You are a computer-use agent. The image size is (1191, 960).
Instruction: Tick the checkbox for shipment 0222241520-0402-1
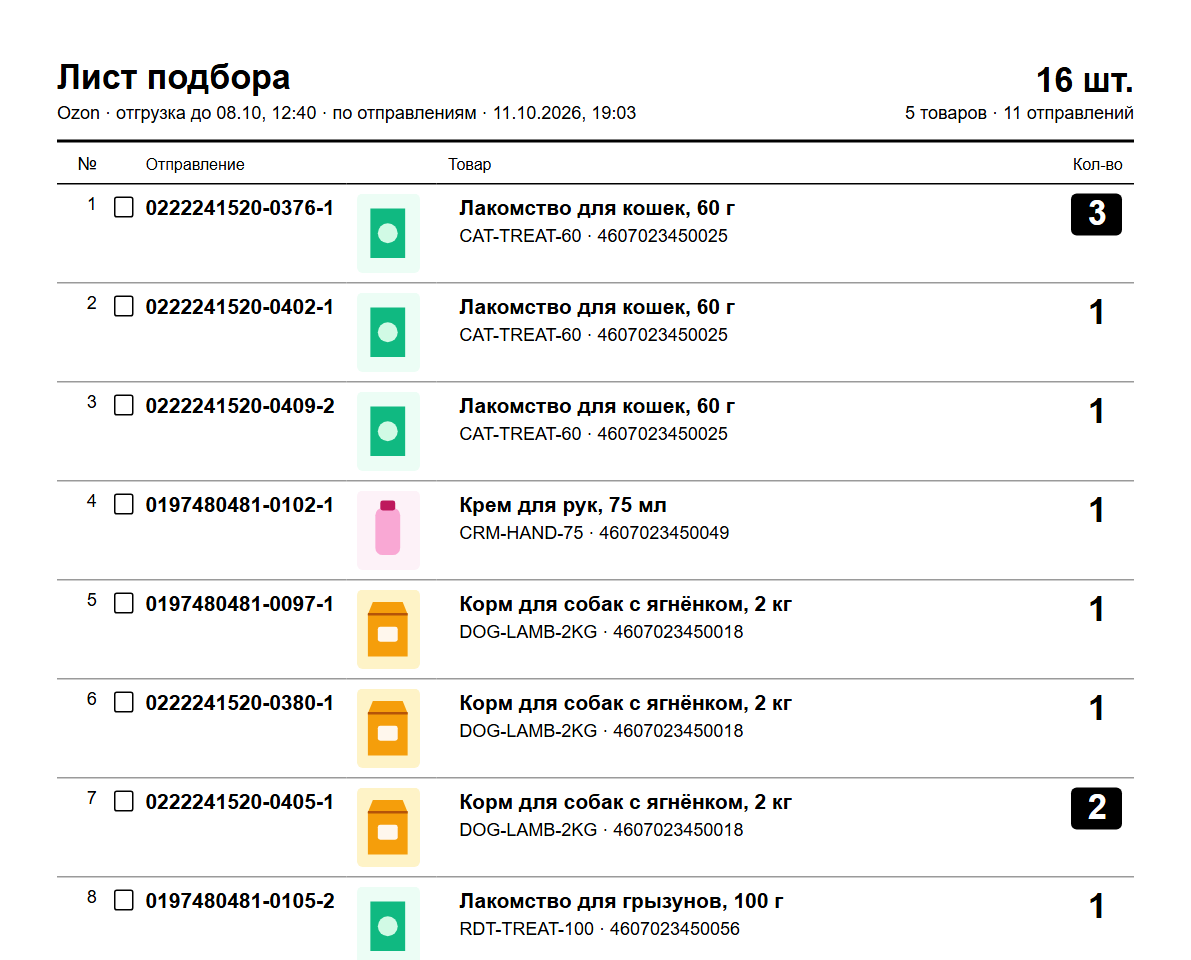coord(124,306)
